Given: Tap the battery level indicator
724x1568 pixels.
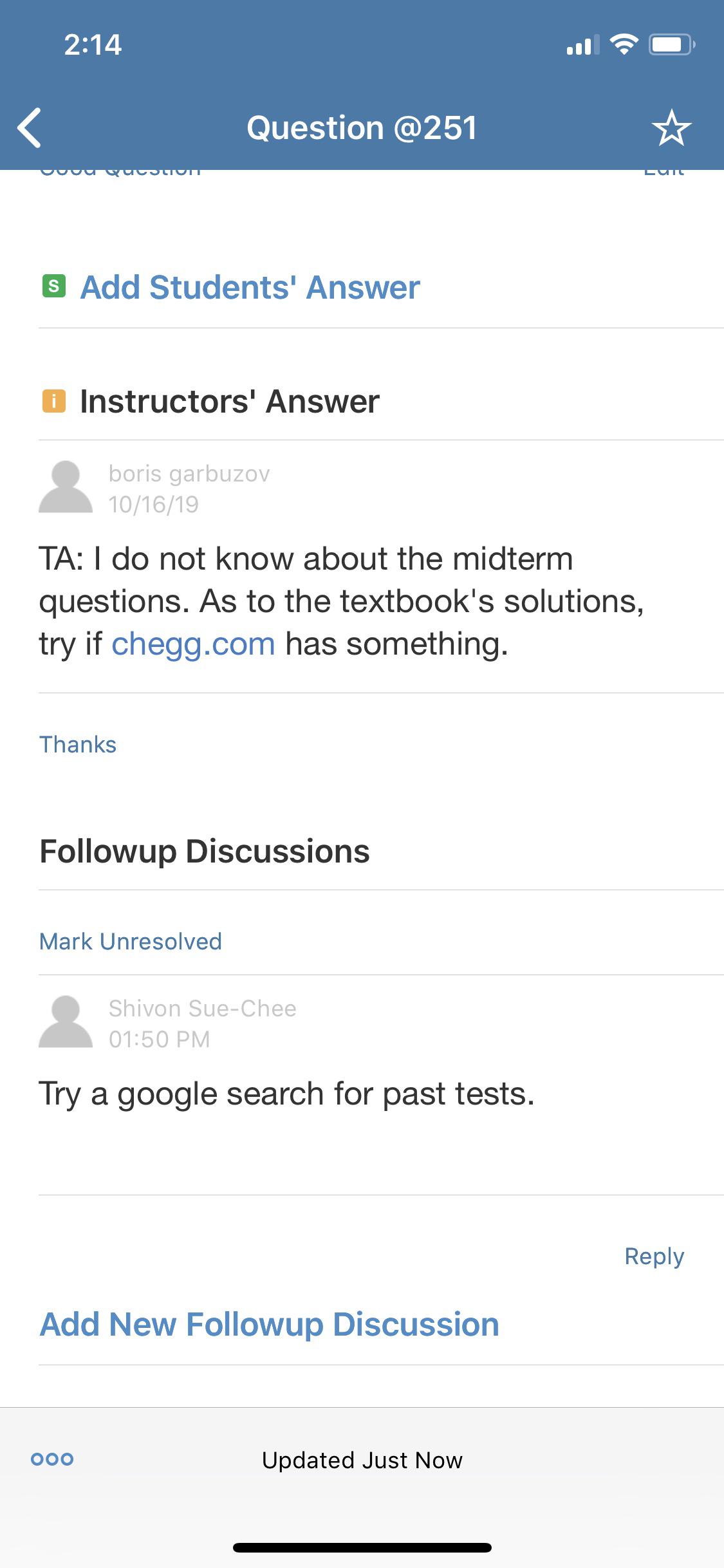Looking at the screenshot, I should [669, 43].
